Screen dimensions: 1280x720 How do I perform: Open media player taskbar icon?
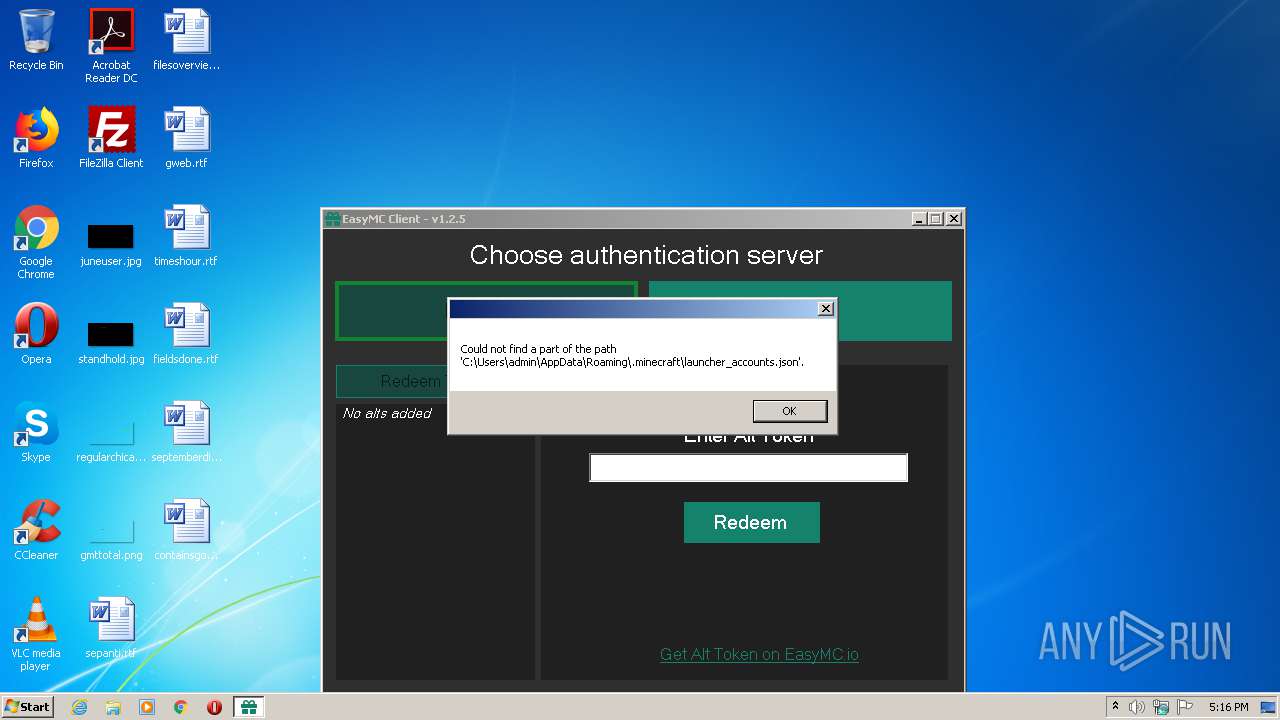coord(147,707)
